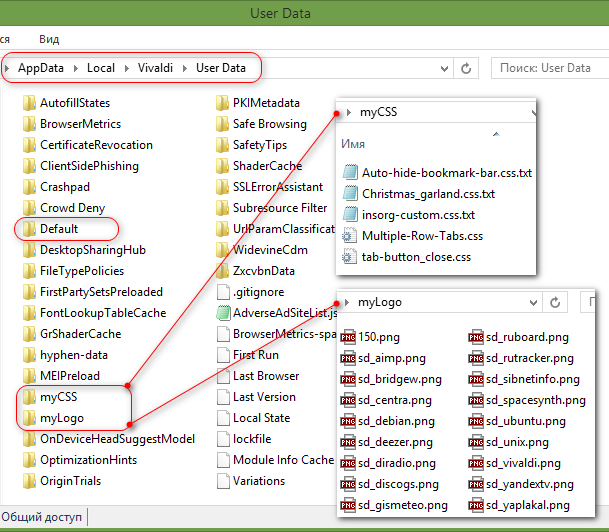609x532 pixels.
Task: Click the Christmas_garland.css.txt file icon
Action: pyautogui.click(x=349, y=194)
